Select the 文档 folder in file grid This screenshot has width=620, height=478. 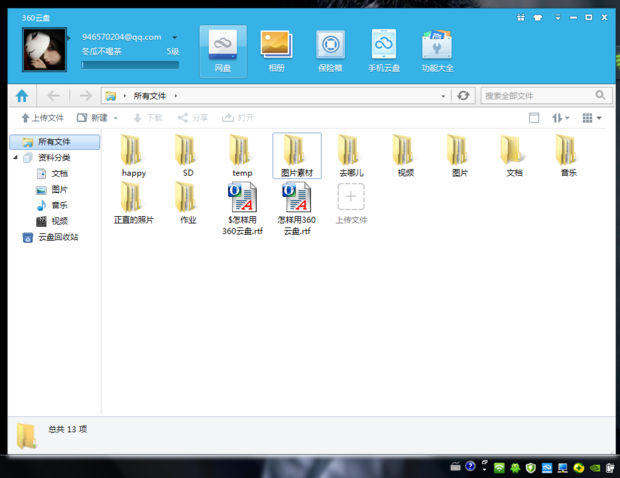click(x=514, y=156)
